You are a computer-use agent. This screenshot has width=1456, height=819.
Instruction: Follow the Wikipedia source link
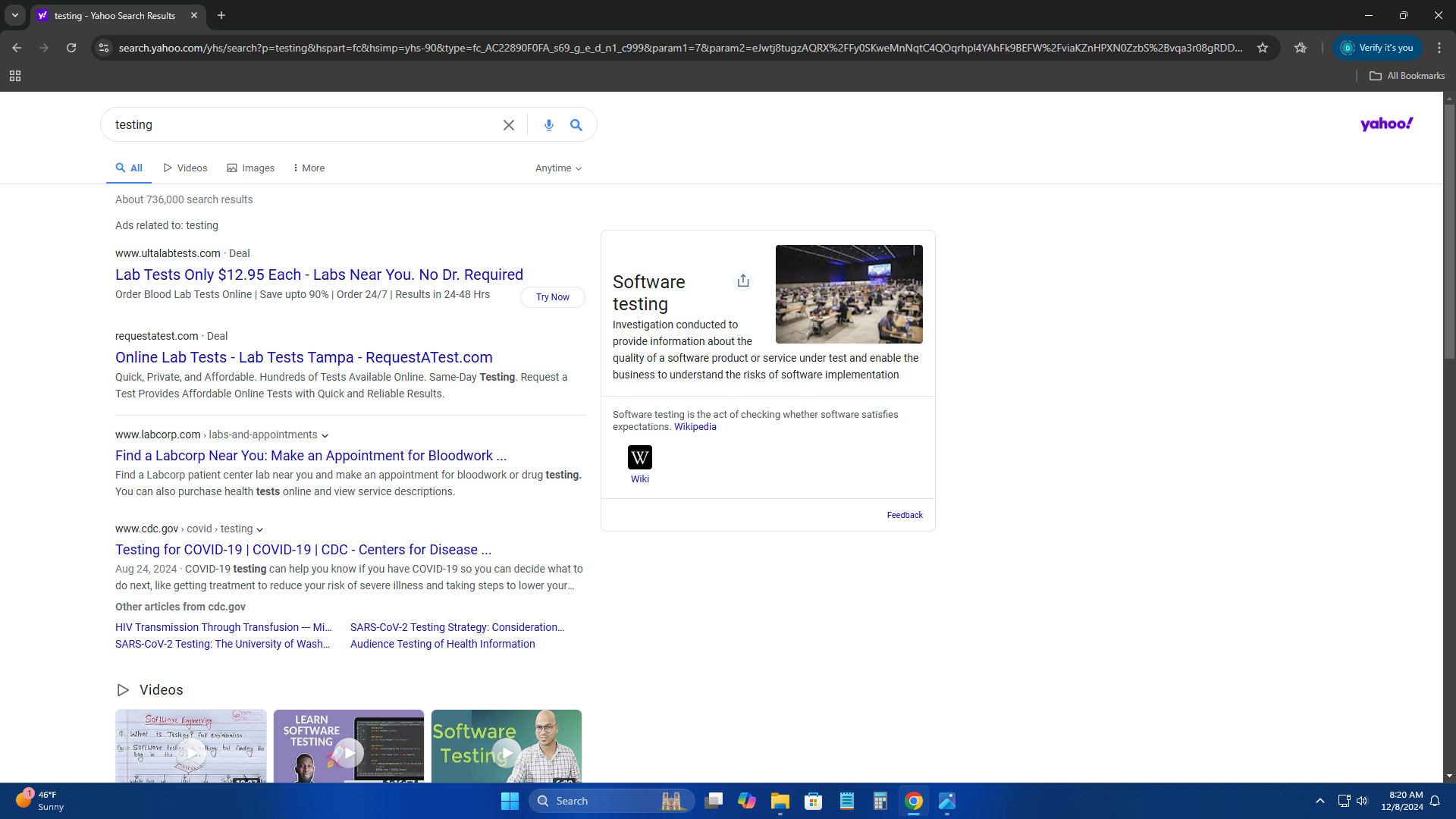695,427
